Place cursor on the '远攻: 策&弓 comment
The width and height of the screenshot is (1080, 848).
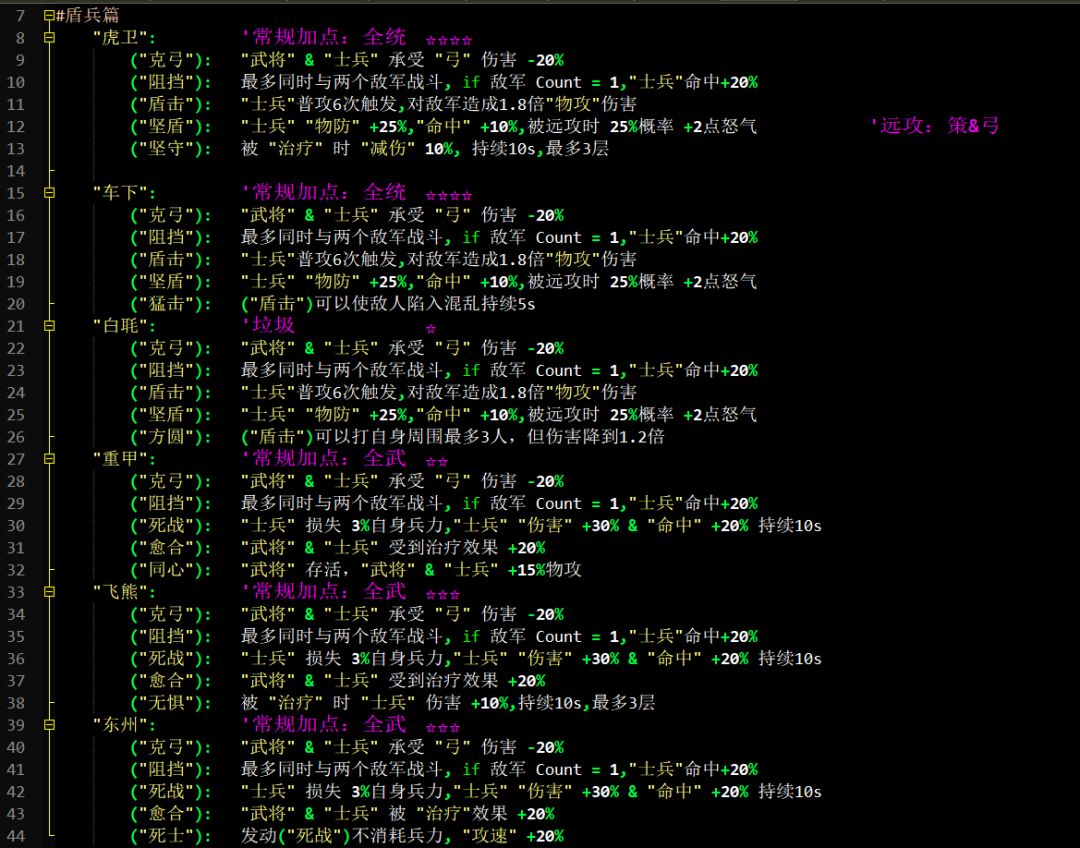(x=935, y=125)
